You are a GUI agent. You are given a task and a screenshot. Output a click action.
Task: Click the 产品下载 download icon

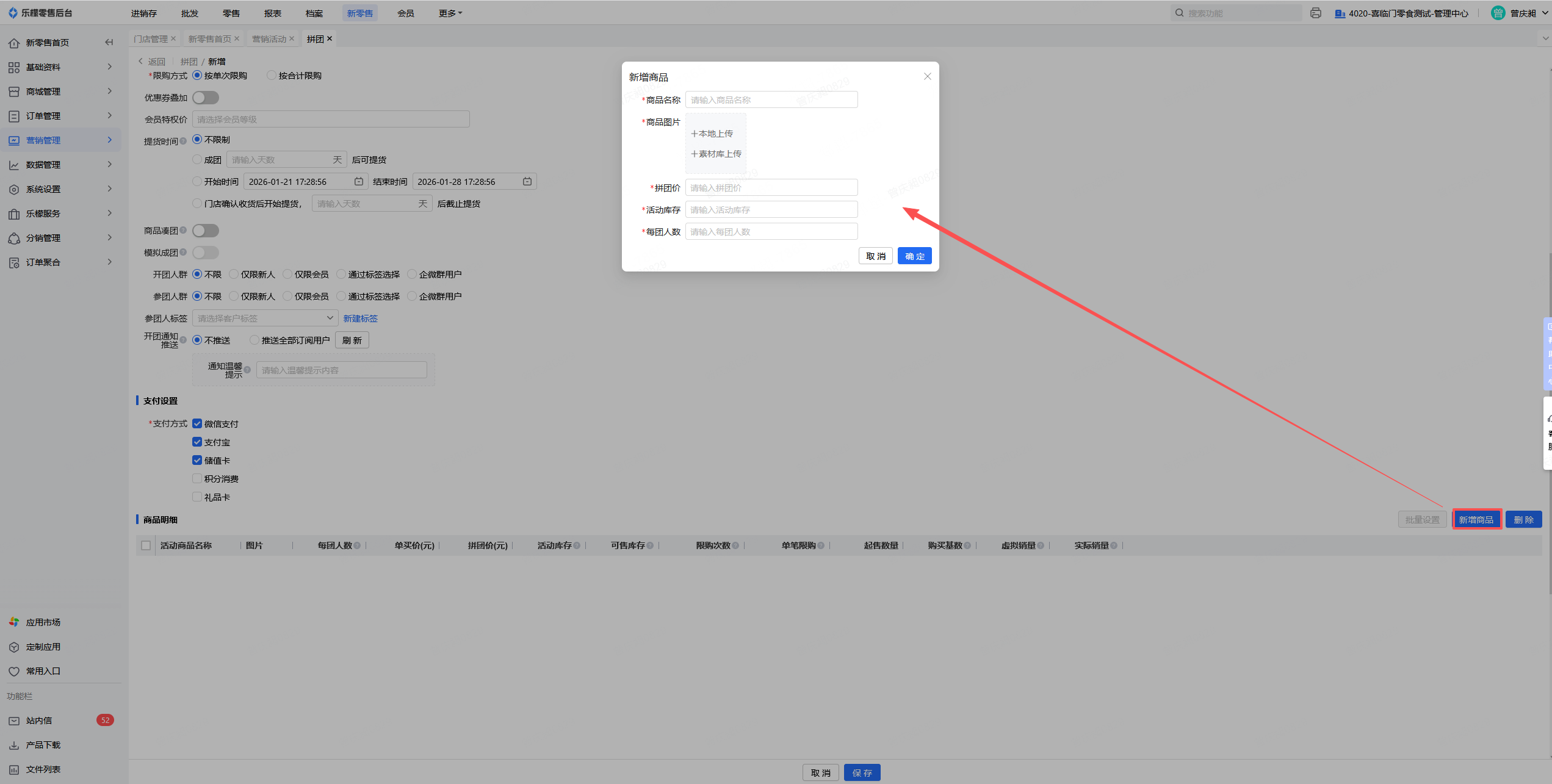click(x=14, y=745)
